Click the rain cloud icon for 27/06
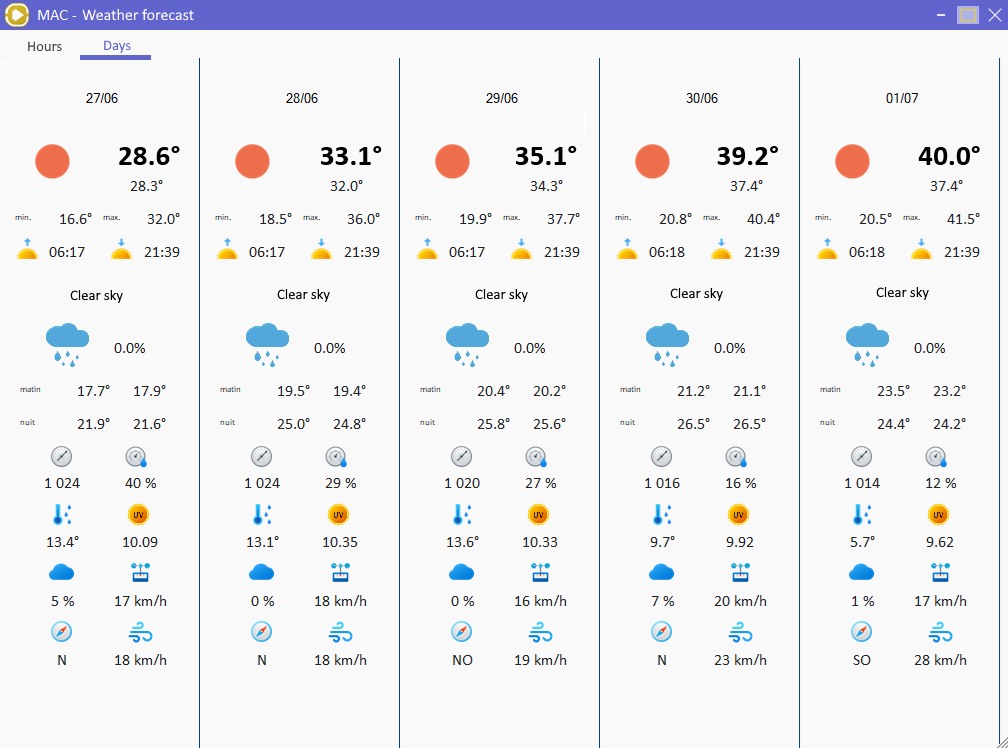 (68, 345)
